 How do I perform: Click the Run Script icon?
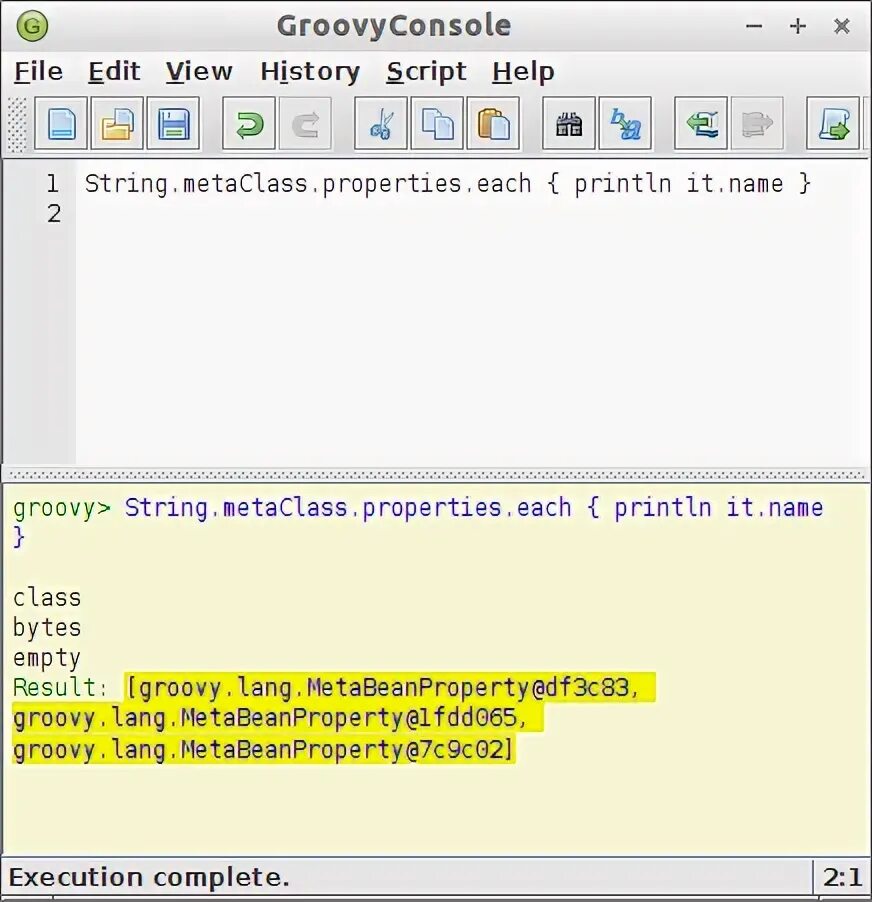click(833, 124)
